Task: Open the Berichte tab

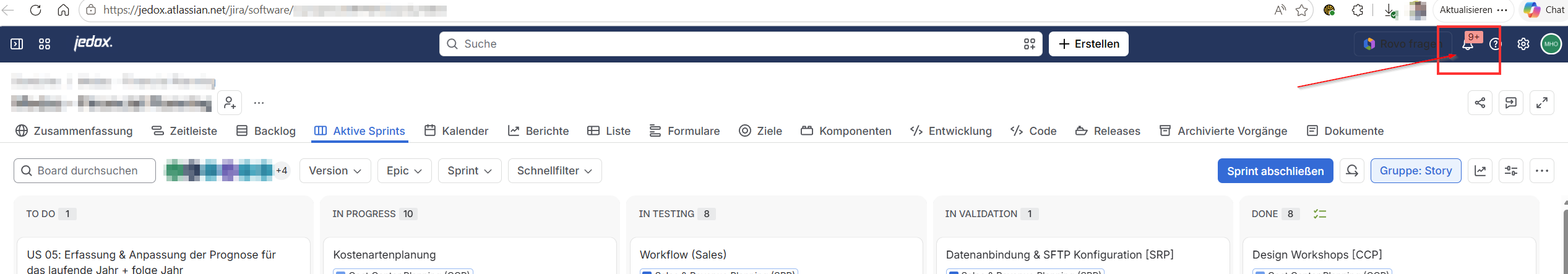Action: [538, 131]
